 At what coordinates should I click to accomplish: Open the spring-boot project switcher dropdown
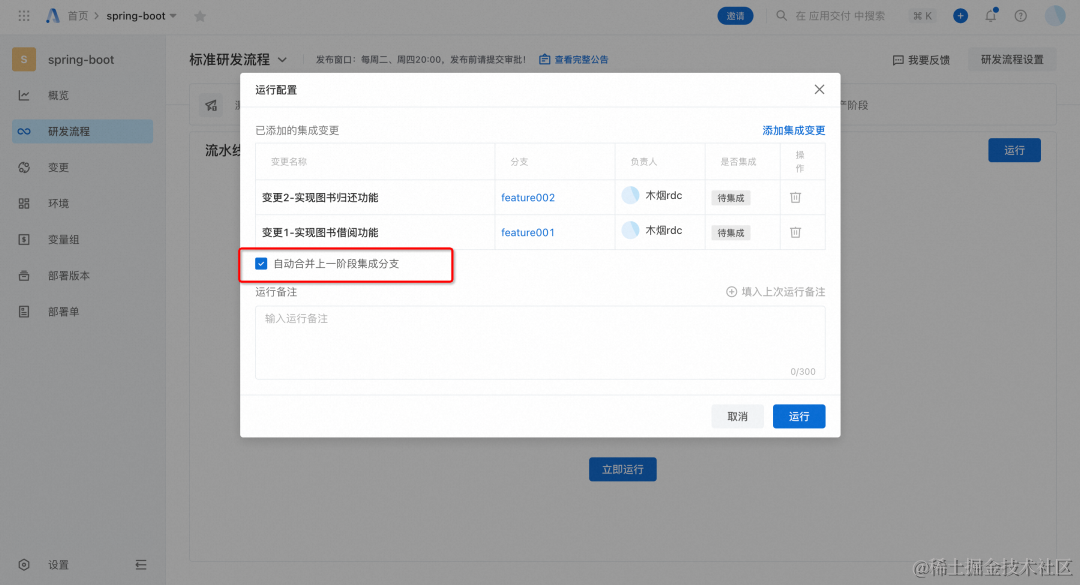(141, 15)
